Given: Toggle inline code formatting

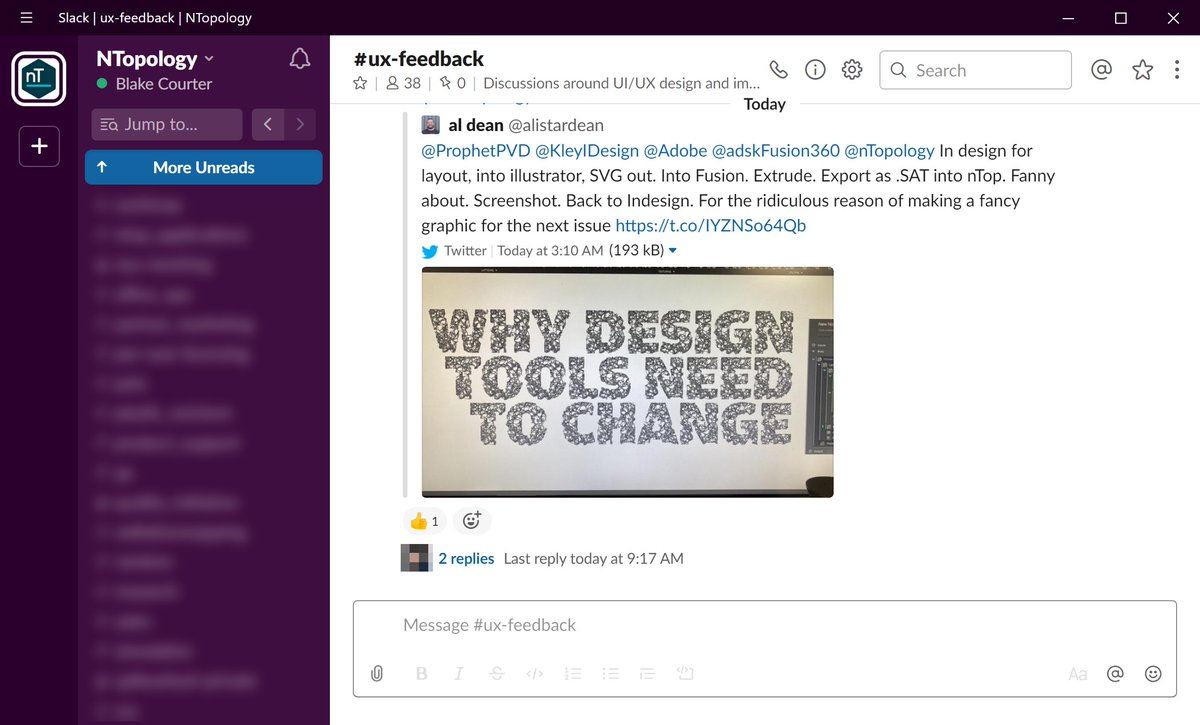Looking at the screenshot, I should (x=535, y=674).
